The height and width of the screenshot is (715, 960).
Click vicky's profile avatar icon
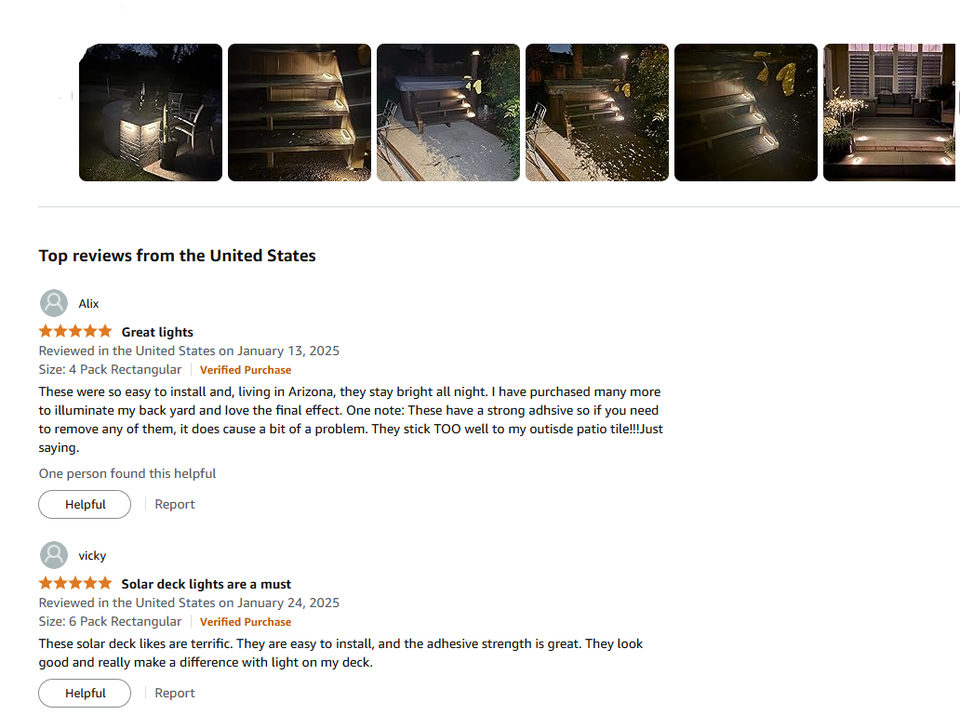[x=54, y=555]
